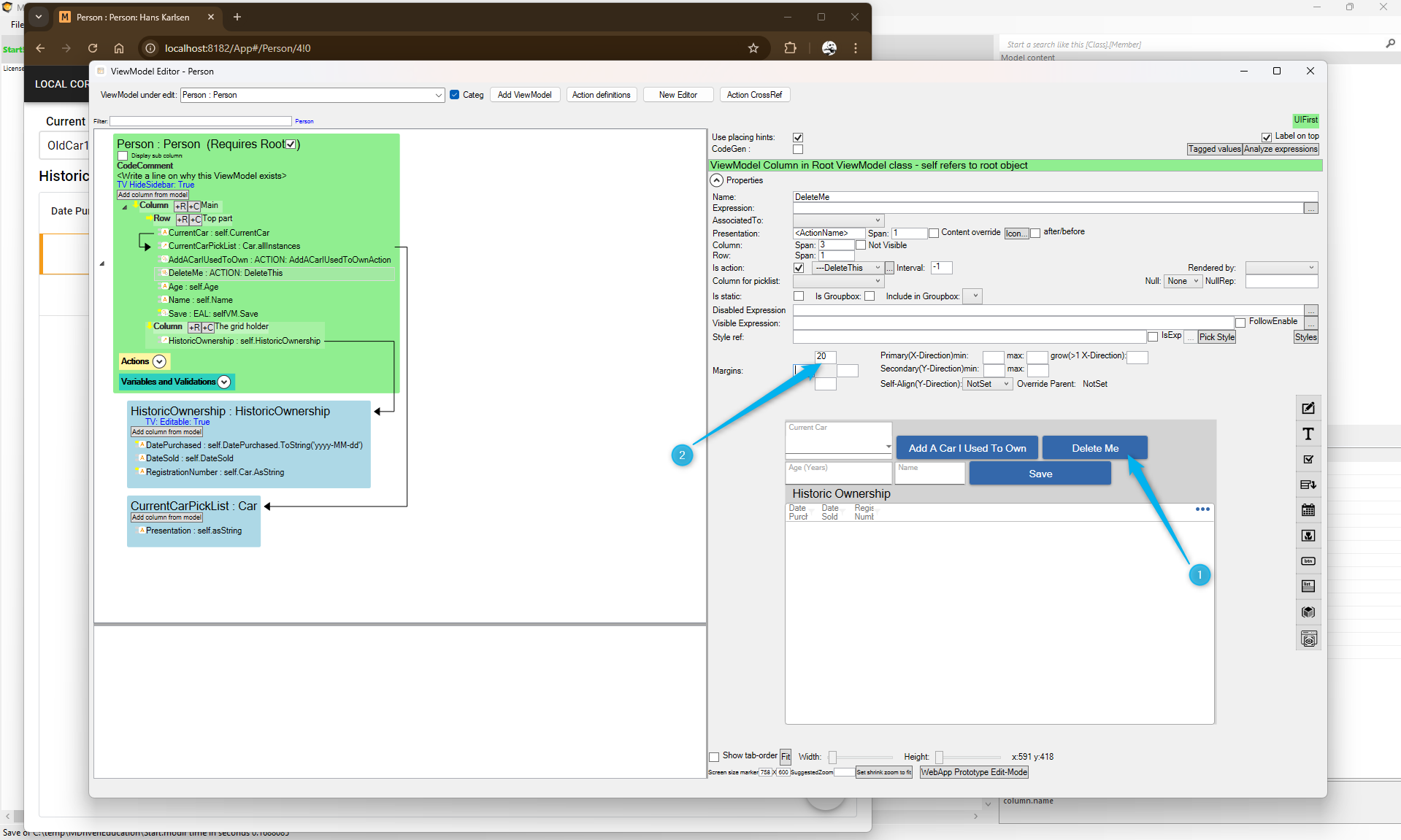Select DeleteMe action in ViewModel tree
This screenshot has height=840, width=1401.
point(225,273)
